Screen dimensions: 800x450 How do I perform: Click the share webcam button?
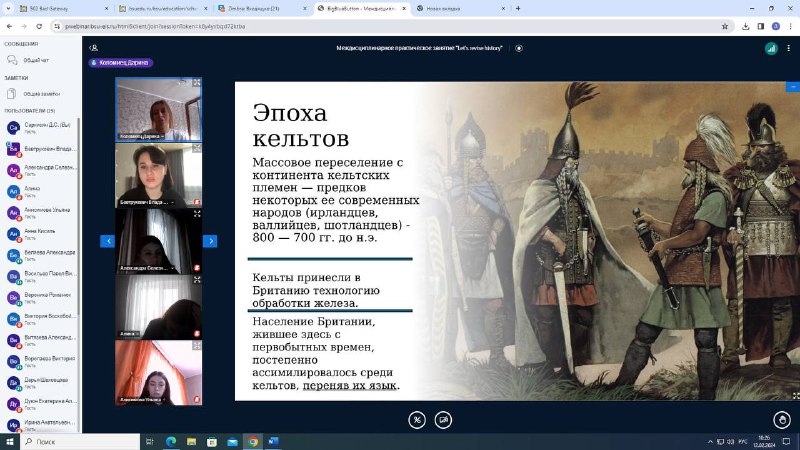coord(443,420)
